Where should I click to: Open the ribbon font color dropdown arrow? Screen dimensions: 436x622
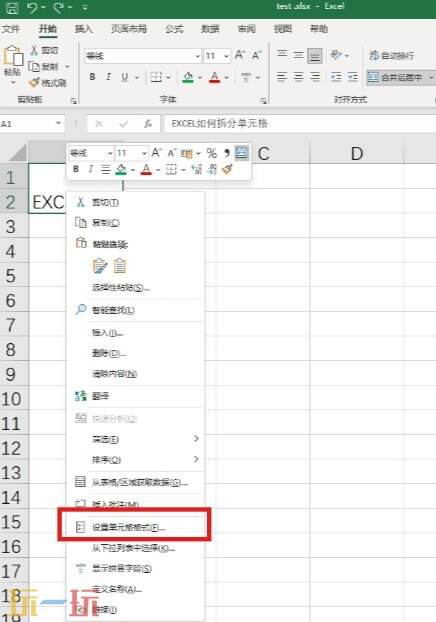(x=227, y=77)
